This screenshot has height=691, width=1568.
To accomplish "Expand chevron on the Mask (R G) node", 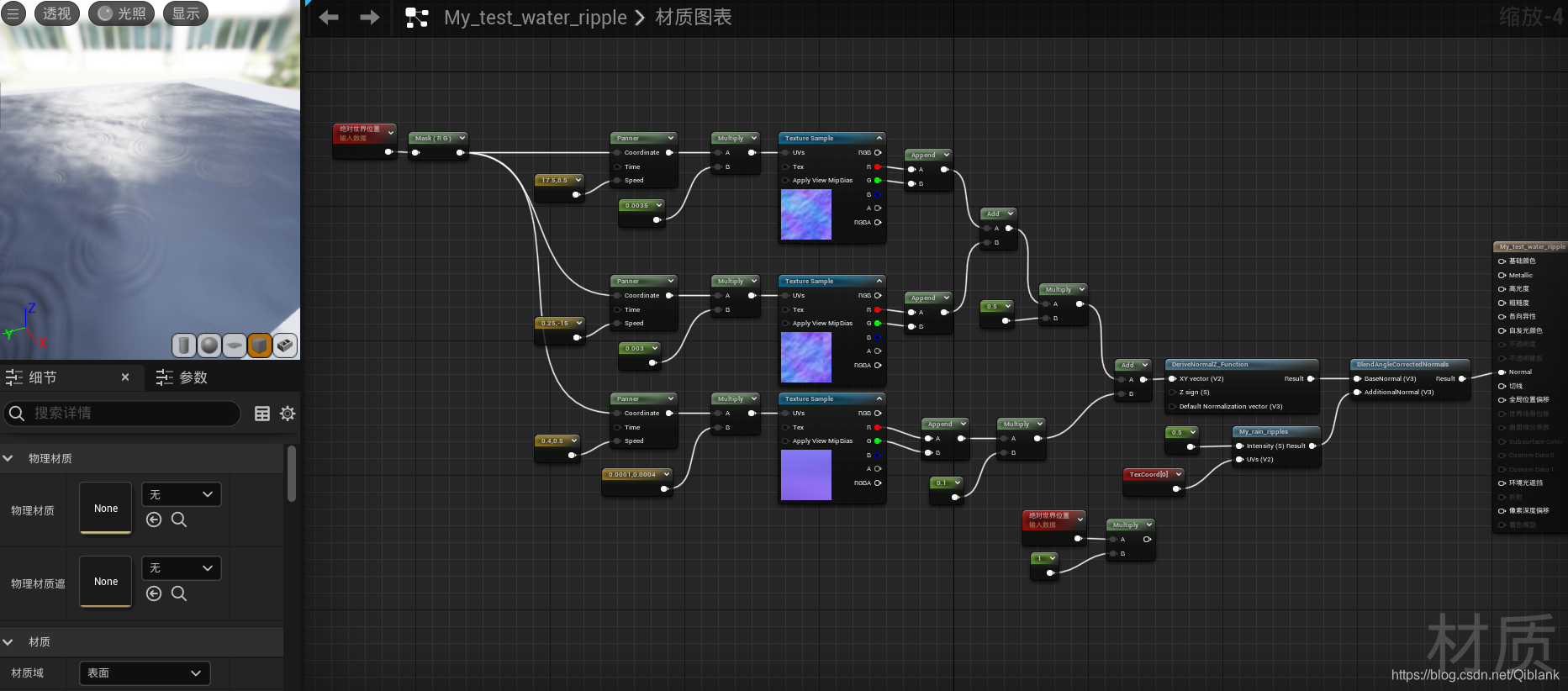I will click(462, 138).
